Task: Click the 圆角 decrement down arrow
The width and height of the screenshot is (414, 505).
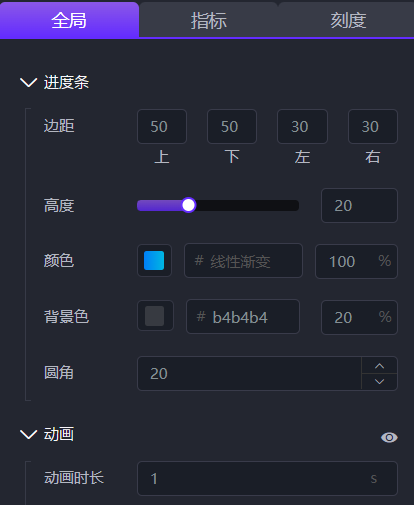Action: tap(379, 382)
